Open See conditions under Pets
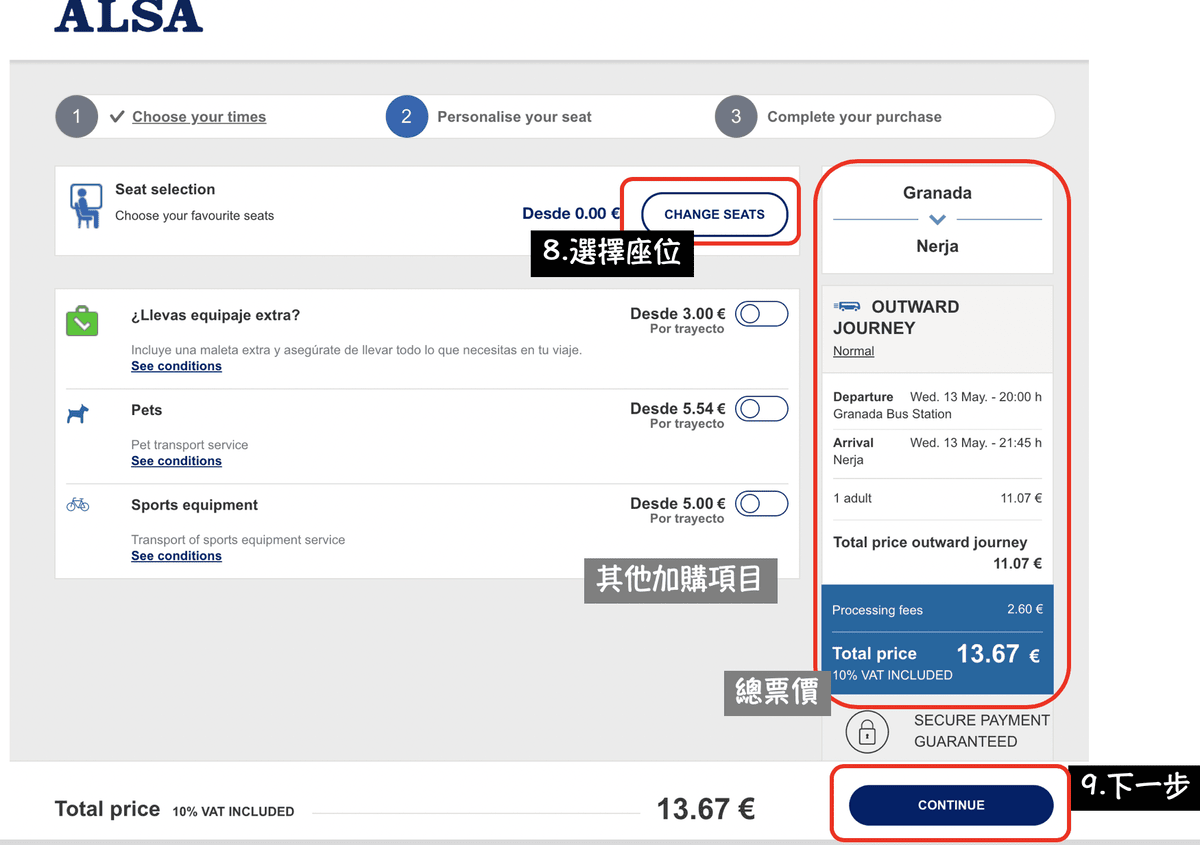This screenshot has height=845, width=1200. pos(176,461)
